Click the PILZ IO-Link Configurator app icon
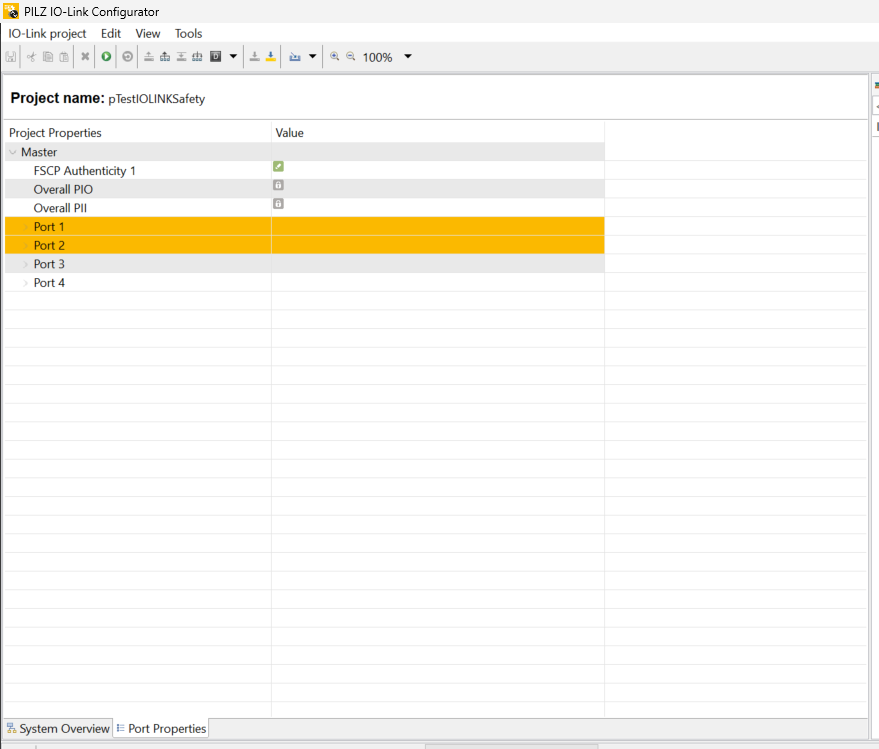Screen dimensions: 879x749 [11, 11]
